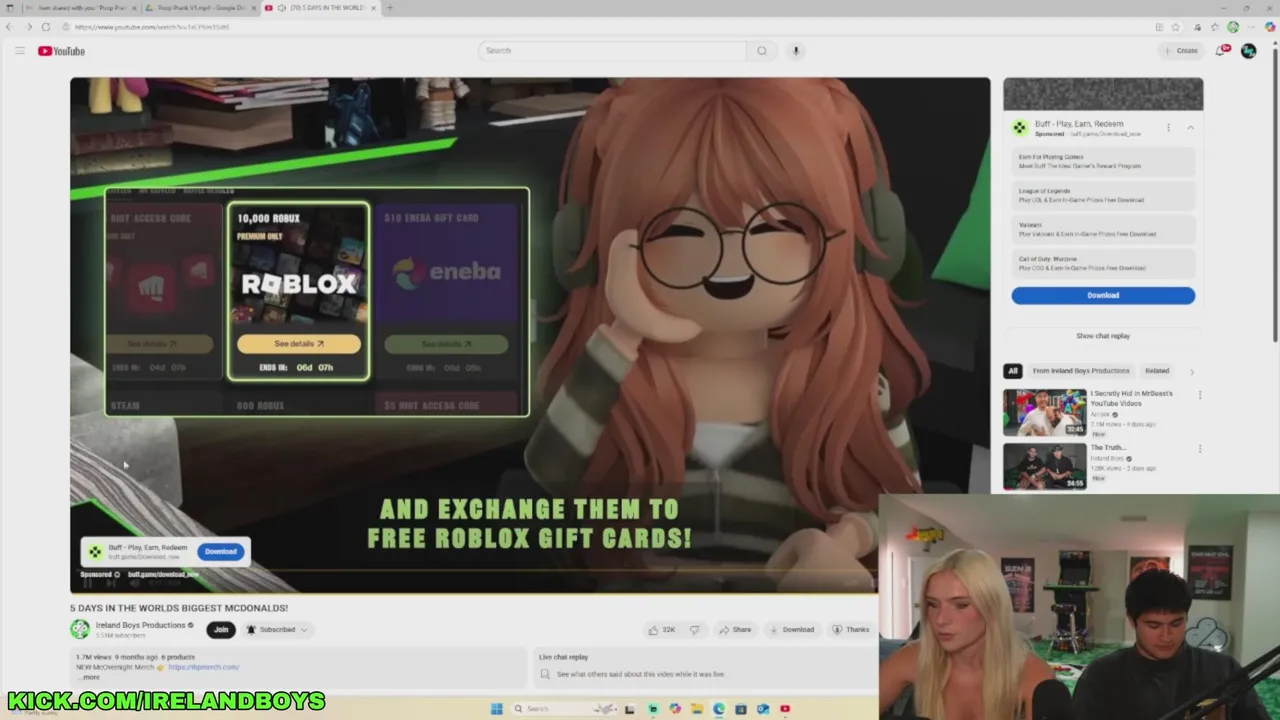The height and width of the screenshot is (720, 1280).
Task: Open the red YouTube icon in taskbar
Action: pyautogui.click(x=785, y=709)
